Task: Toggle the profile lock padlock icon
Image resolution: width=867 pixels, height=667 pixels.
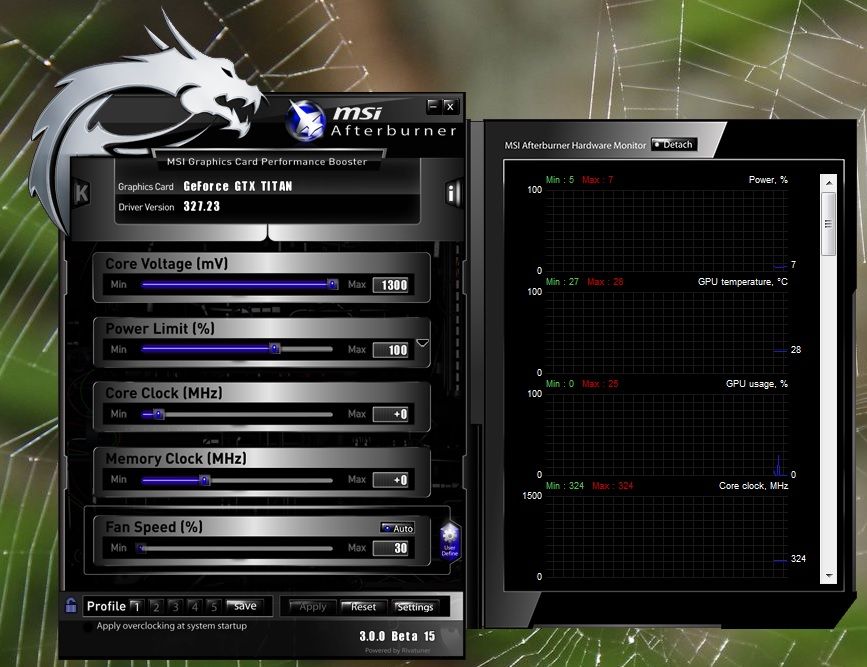Action: click(x=71, y=605)
